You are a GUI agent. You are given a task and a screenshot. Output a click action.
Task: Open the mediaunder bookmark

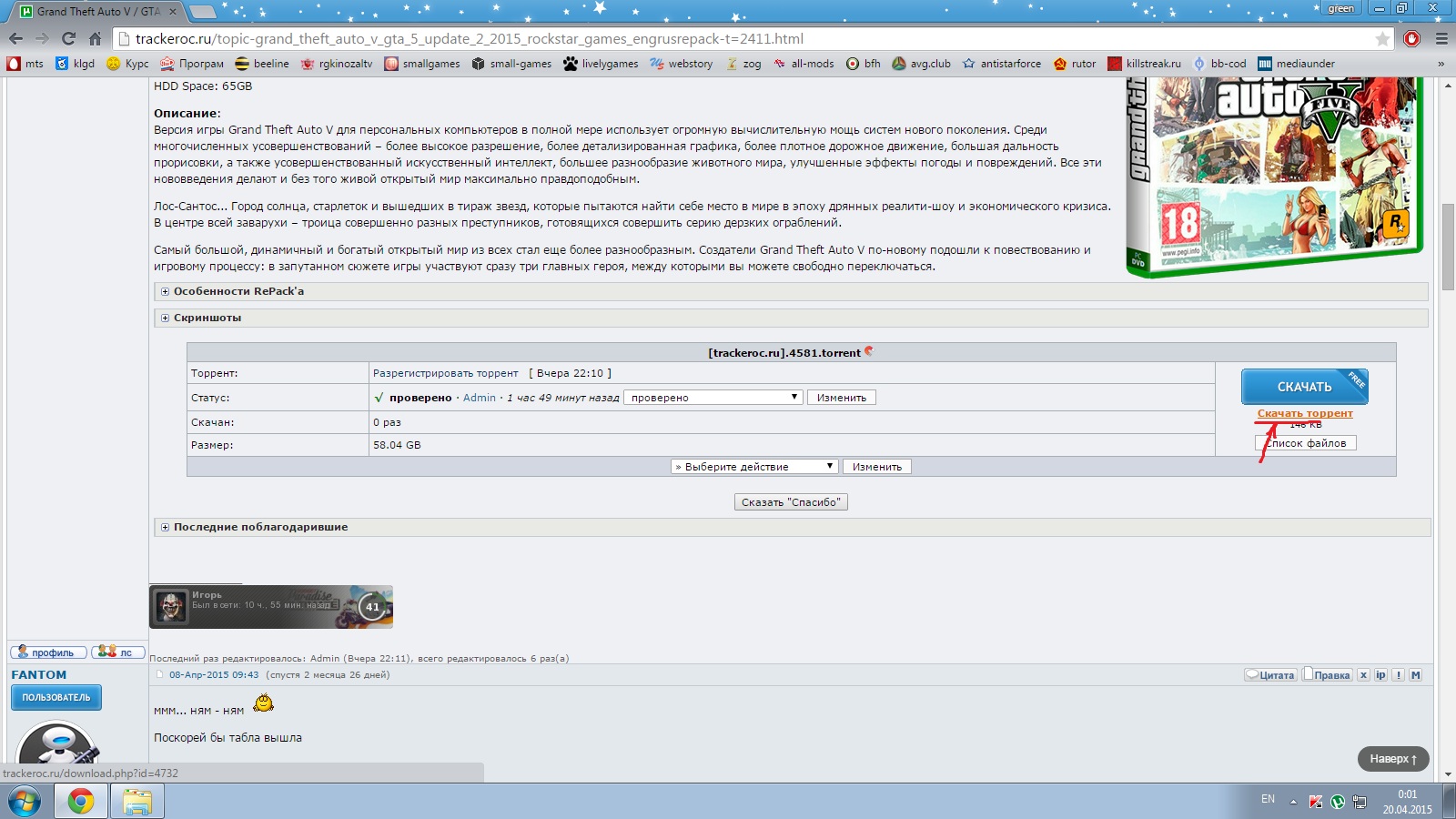tap(1296, 64)
